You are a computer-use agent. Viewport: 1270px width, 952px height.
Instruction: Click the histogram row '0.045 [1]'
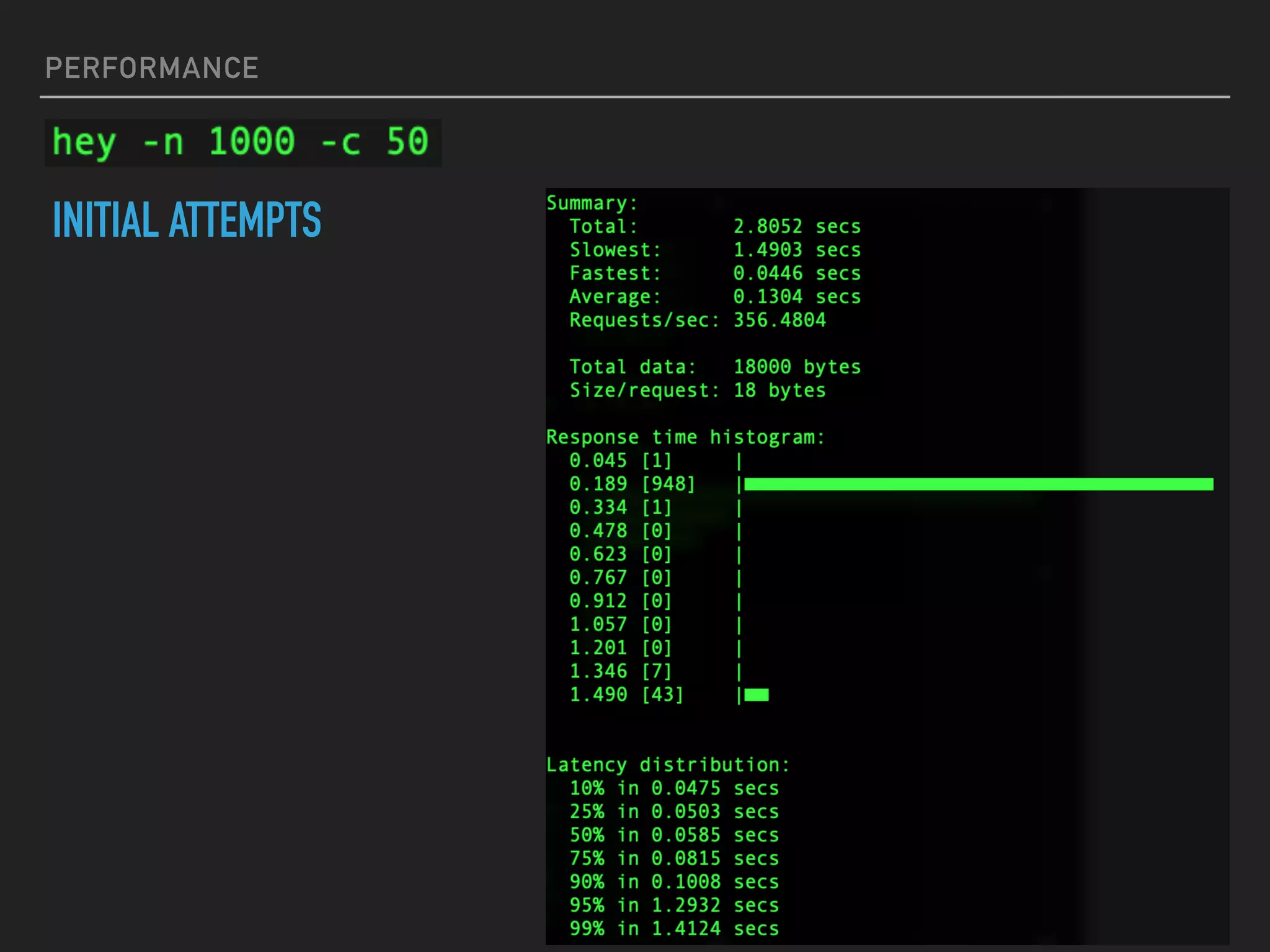click(x=655, y=461)
